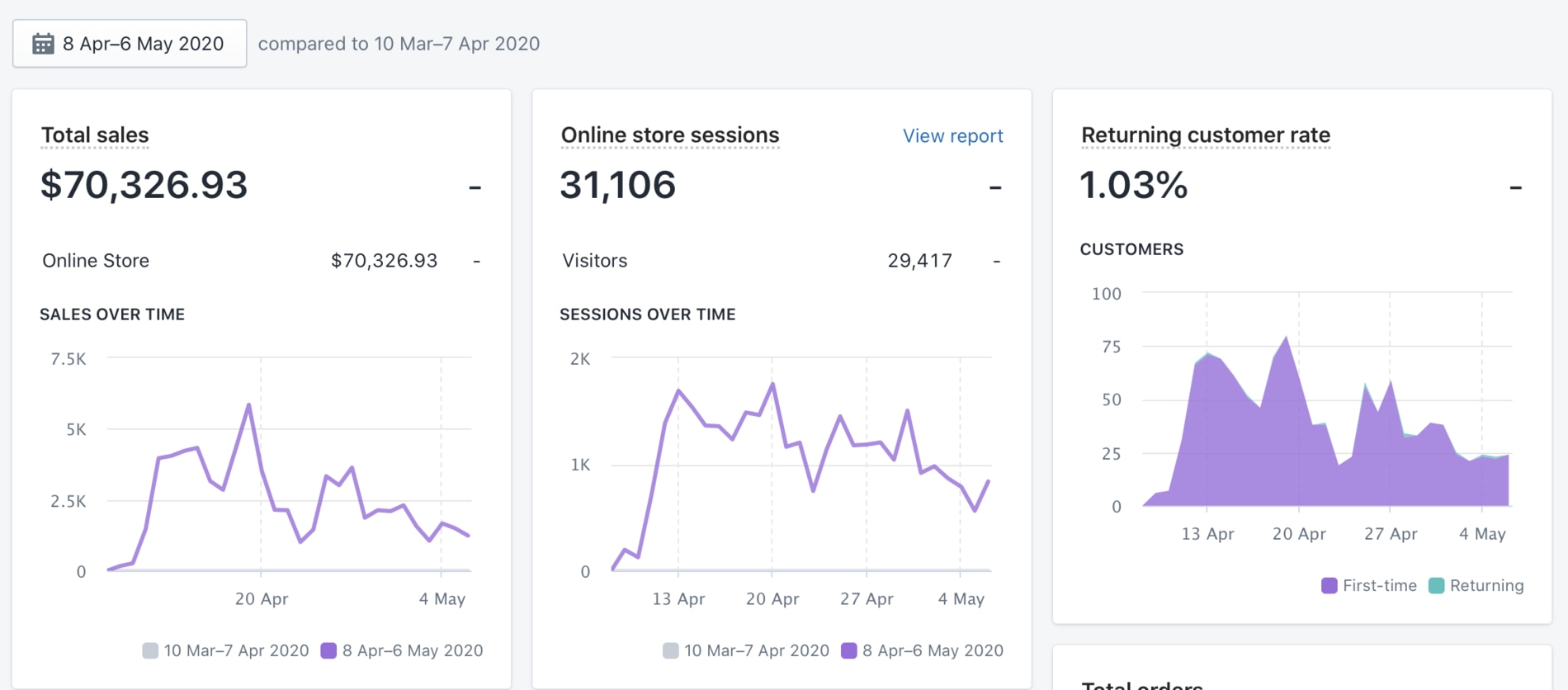Click the Visitors row label
Screen dimensions: 1568x690
[594, 261]
